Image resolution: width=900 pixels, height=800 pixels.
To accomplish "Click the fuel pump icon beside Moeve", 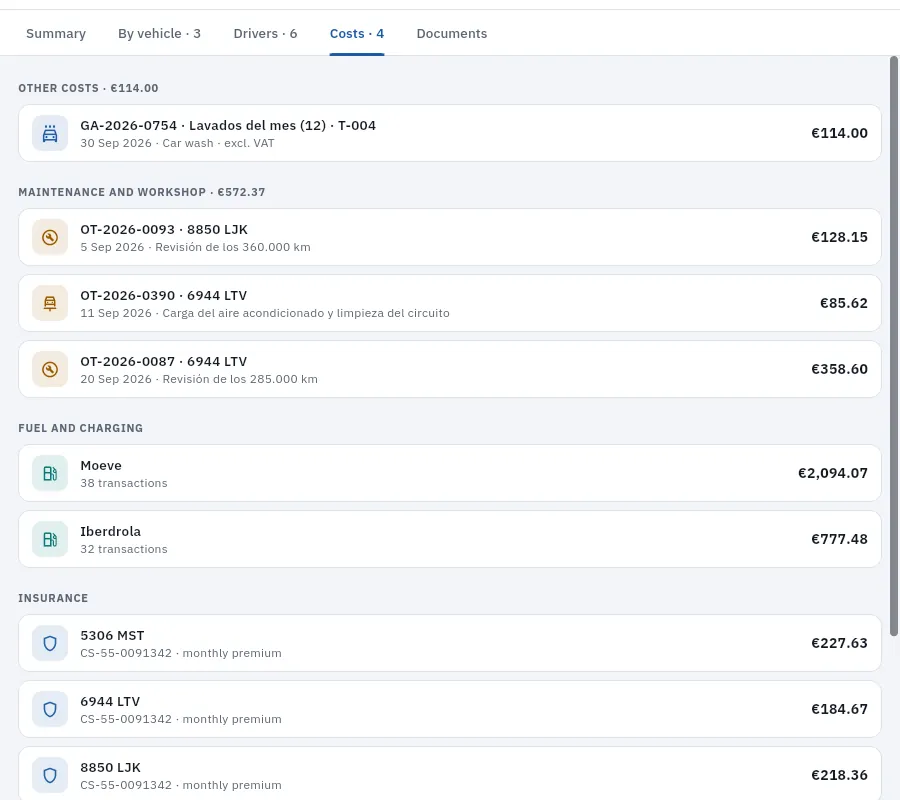I will (50, 473).
